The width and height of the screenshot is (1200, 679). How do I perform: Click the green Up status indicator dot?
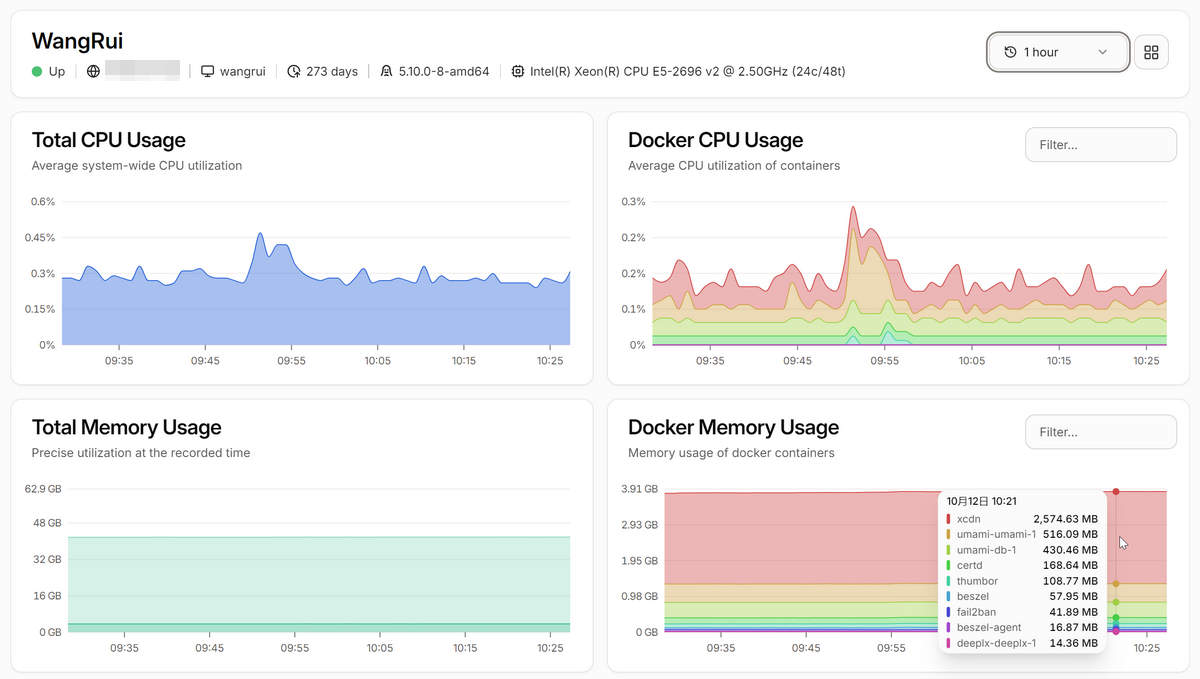37,72
